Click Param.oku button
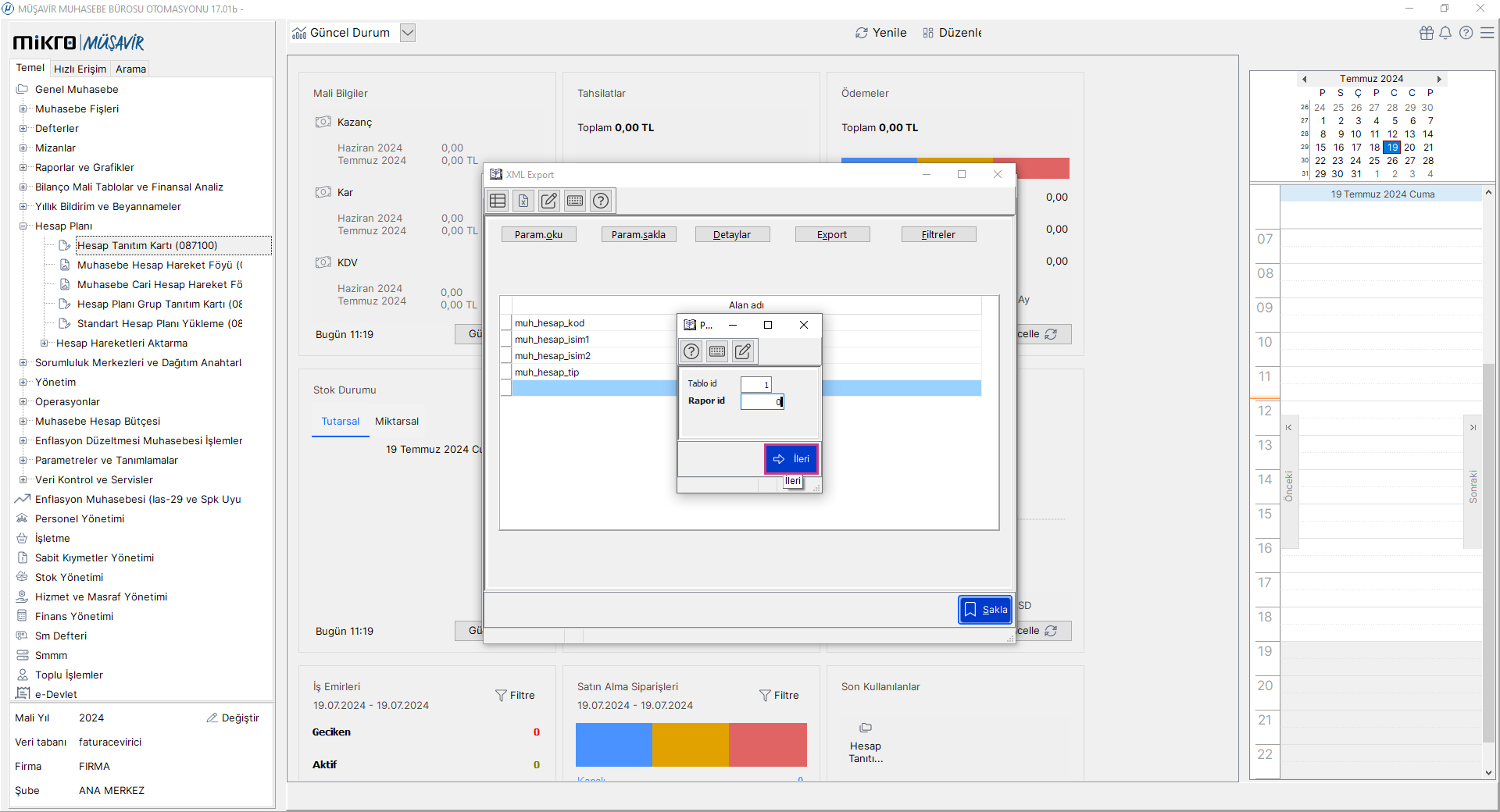This screenshot has width=1500, height=812. 538,234
